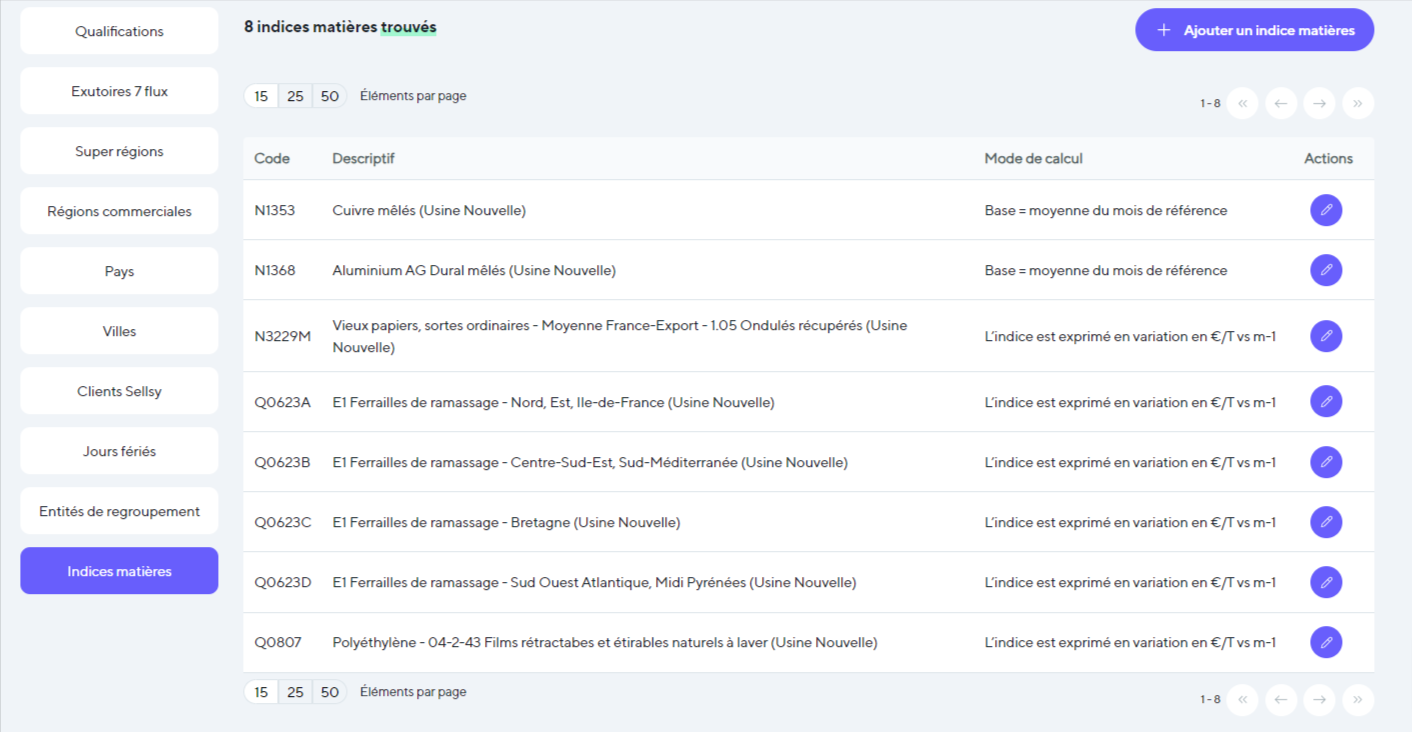Click Ajouter un indice matières button
Viewport: 1412px width, 732px height.
pyautogui.click(x=1254, y=30)
